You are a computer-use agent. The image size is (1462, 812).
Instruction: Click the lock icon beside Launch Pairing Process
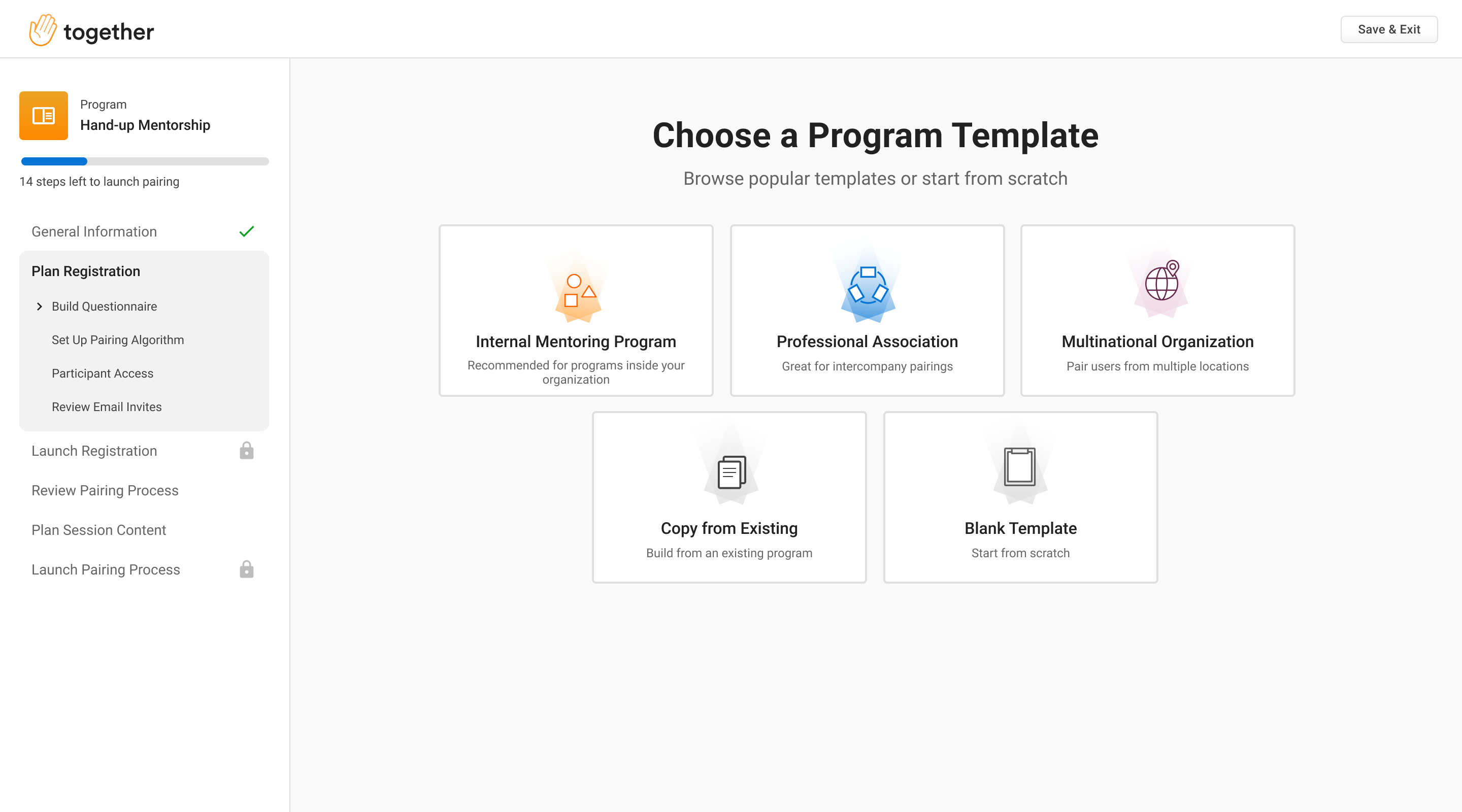(246, 569)
